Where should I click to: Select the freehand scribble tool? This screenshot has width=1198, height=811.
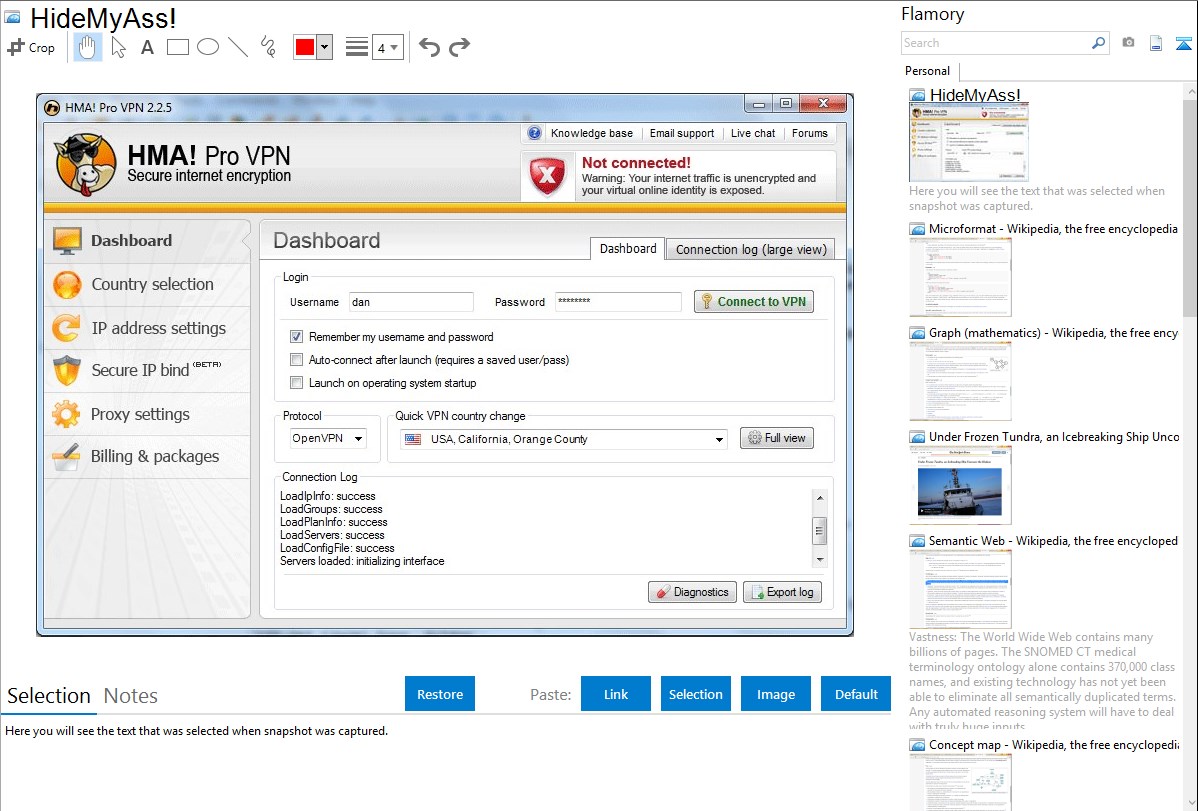tap(268, 47)
